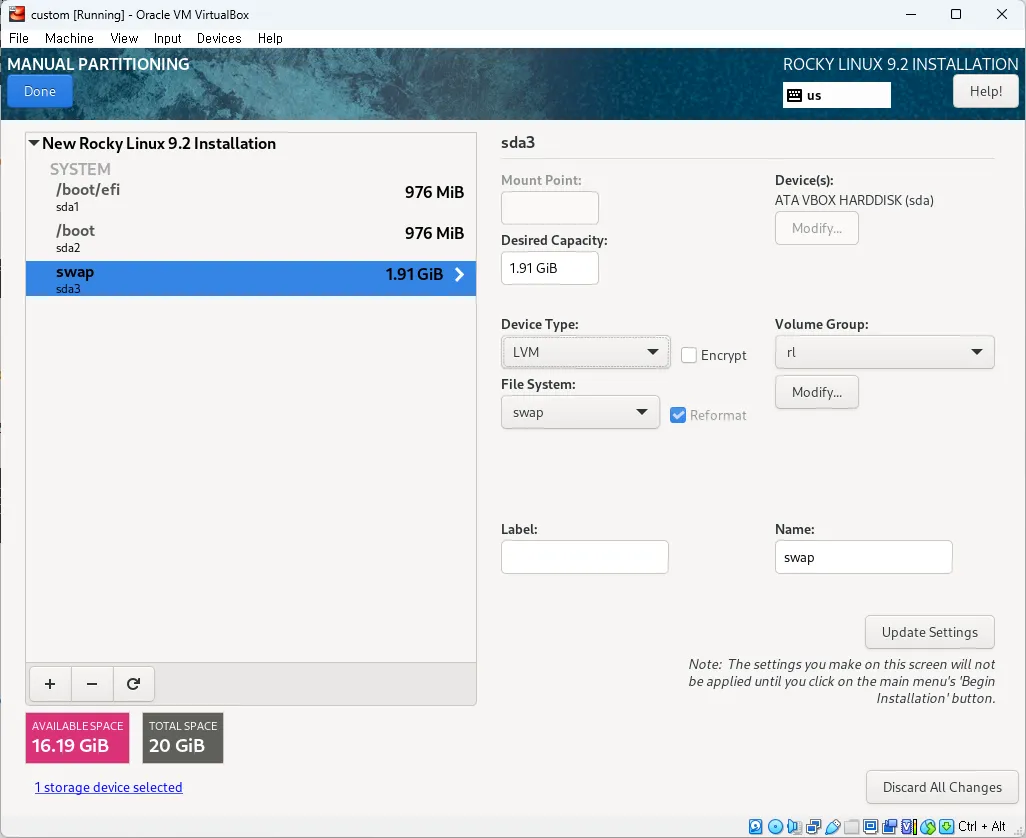Click the AVAILABLE SPACE 16.19 GiB box
This screenshot has width=1026, height=838.
click(77, 737)
